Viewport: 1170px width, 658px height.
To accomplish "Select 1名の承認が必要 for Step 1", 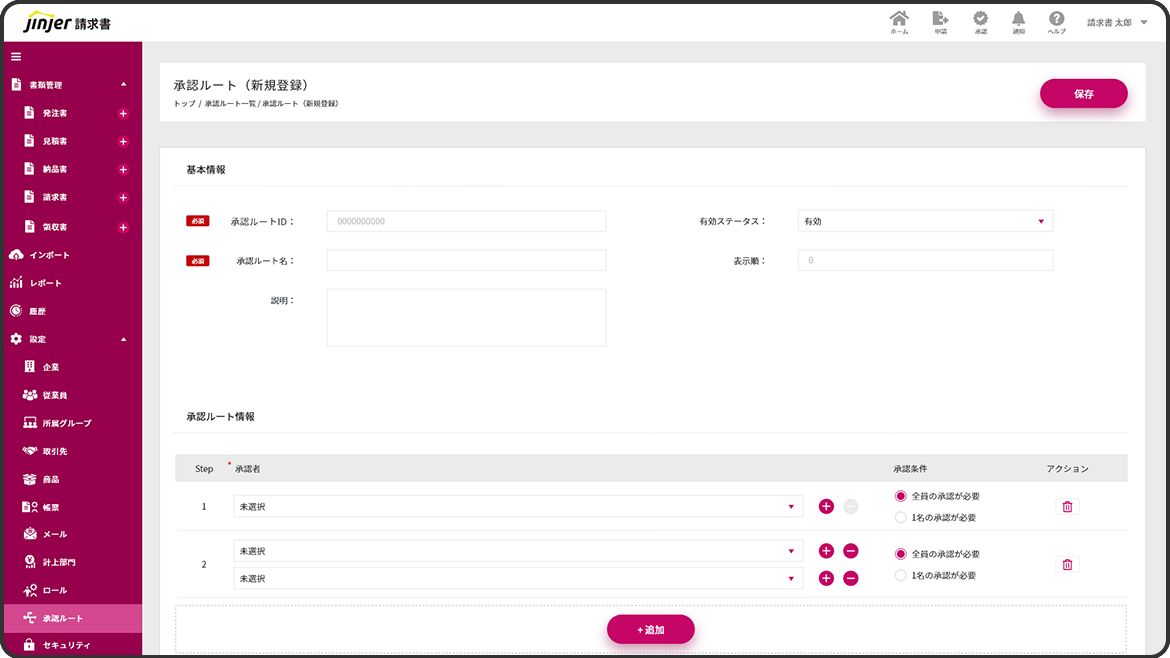I will 901,518.
